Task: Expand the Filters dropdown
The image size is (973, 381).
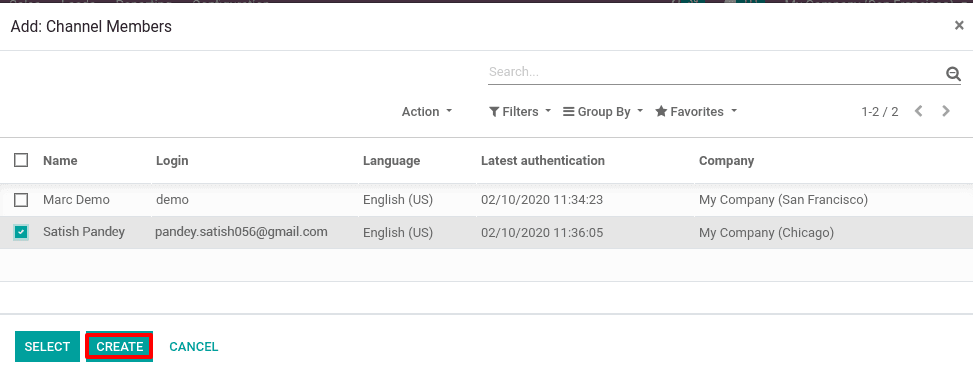Action: point(520,112)
